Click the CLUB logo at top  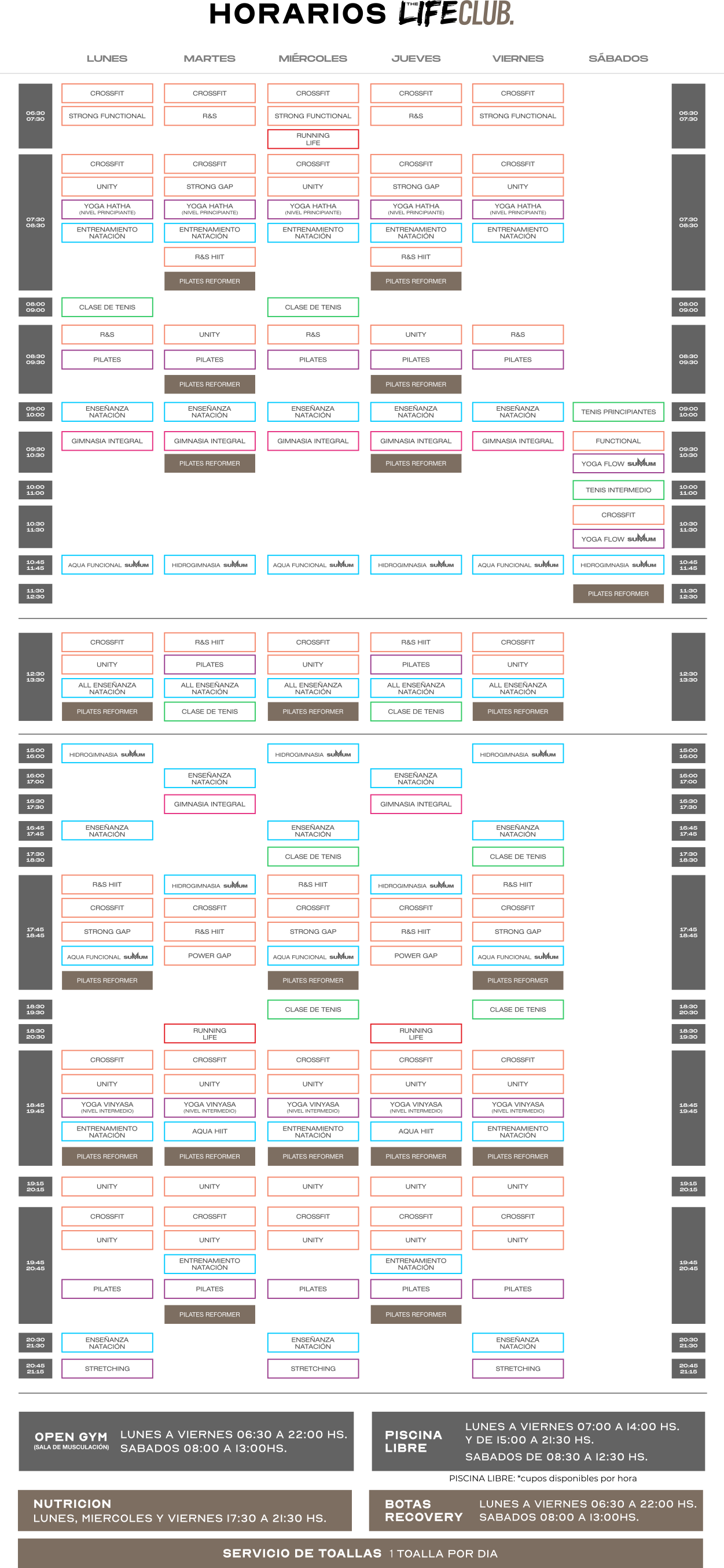click(x=486, y=13)
